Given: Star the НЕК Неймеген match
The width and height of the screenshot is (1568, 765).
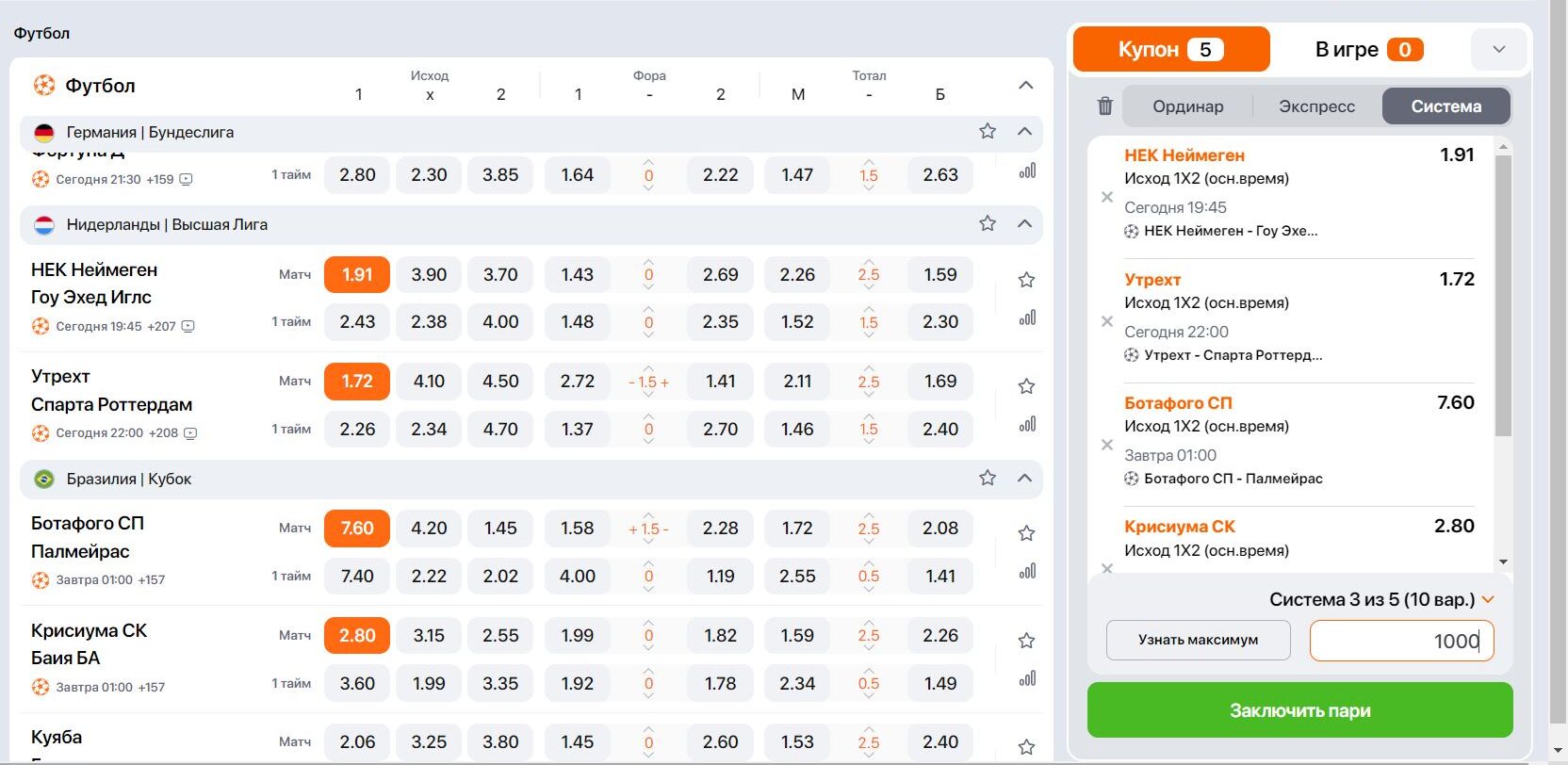Looking at the screenshot, I should point(1027,280).
